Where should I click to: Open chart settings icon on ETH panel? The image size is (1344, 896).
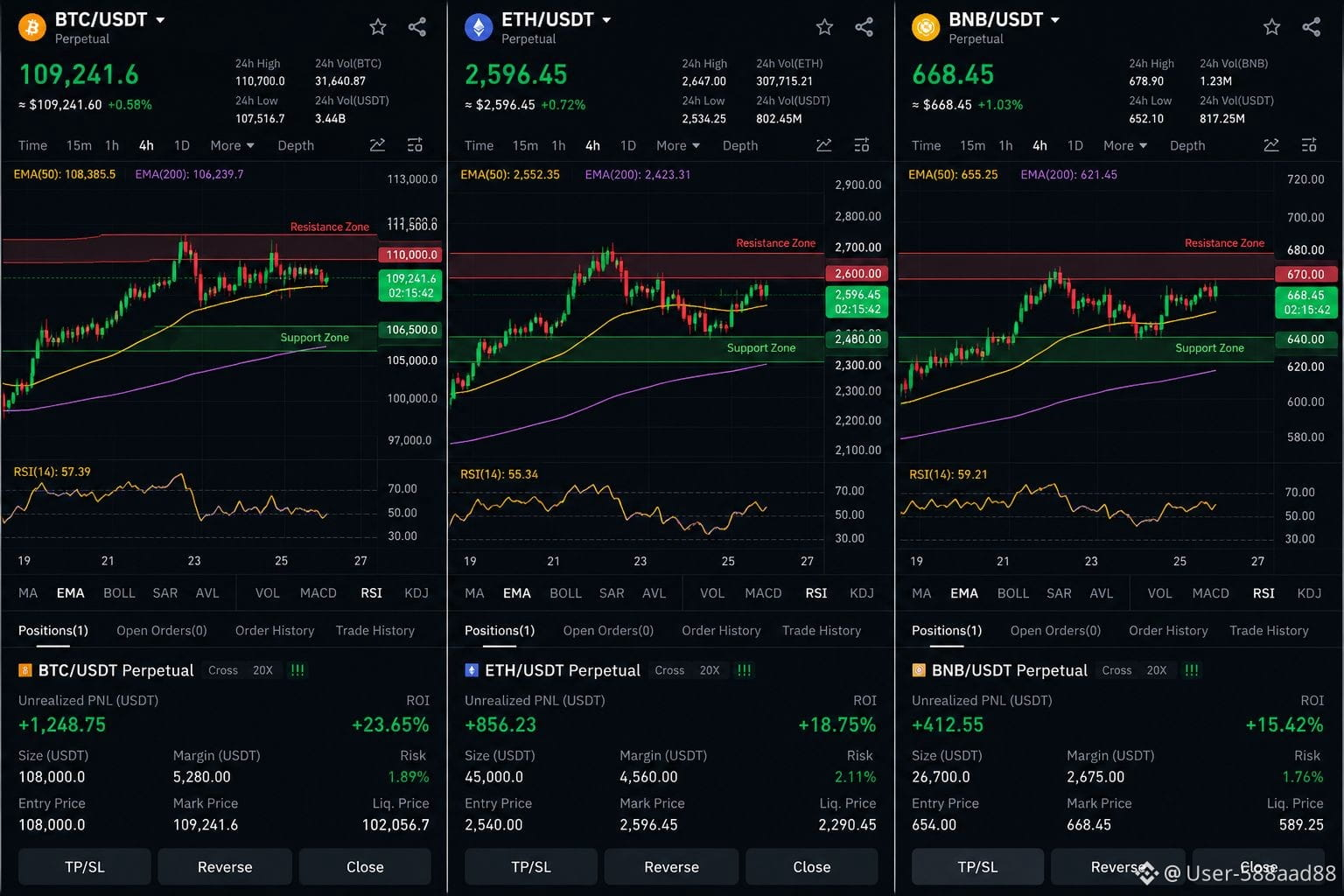click(x=861, y=145)
